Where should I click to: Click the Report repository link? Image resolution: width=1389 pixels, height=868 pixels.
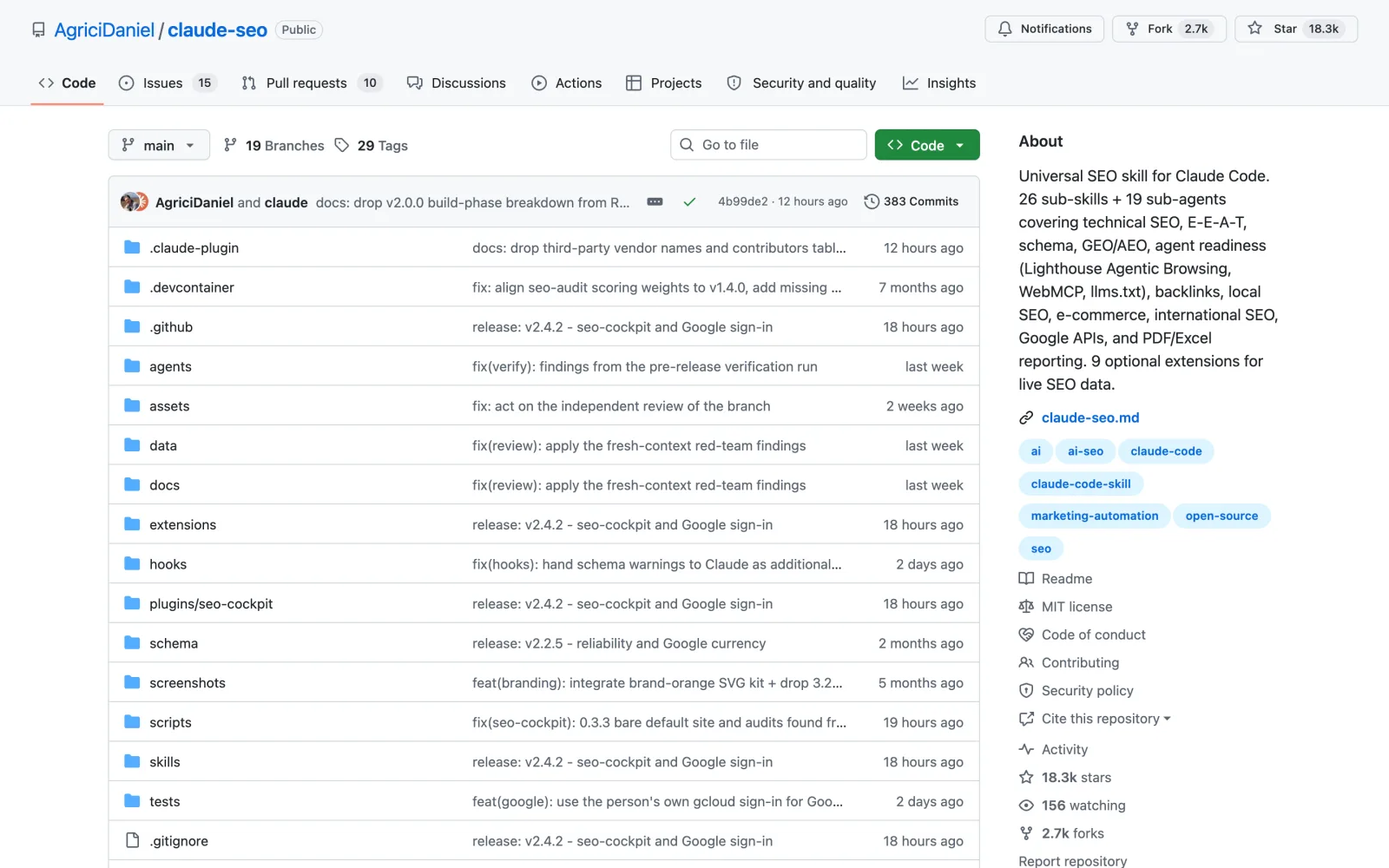(1073, 861)
